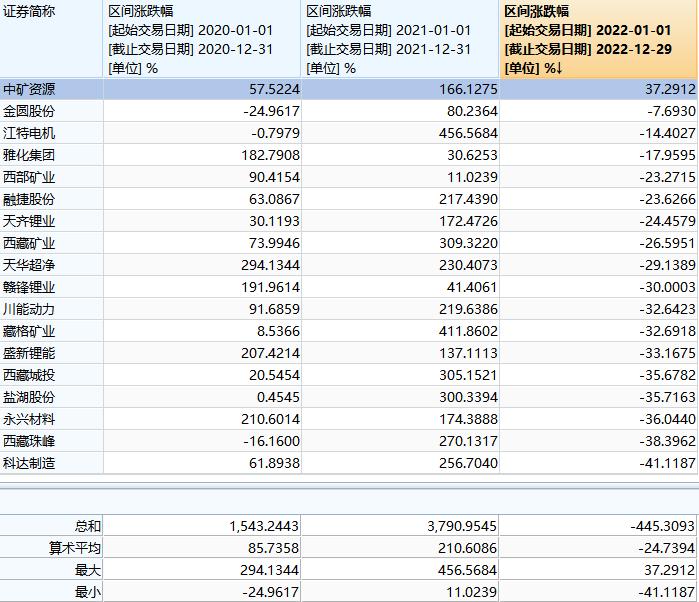Click the cell value 0.4545

(x=278, y=397)
